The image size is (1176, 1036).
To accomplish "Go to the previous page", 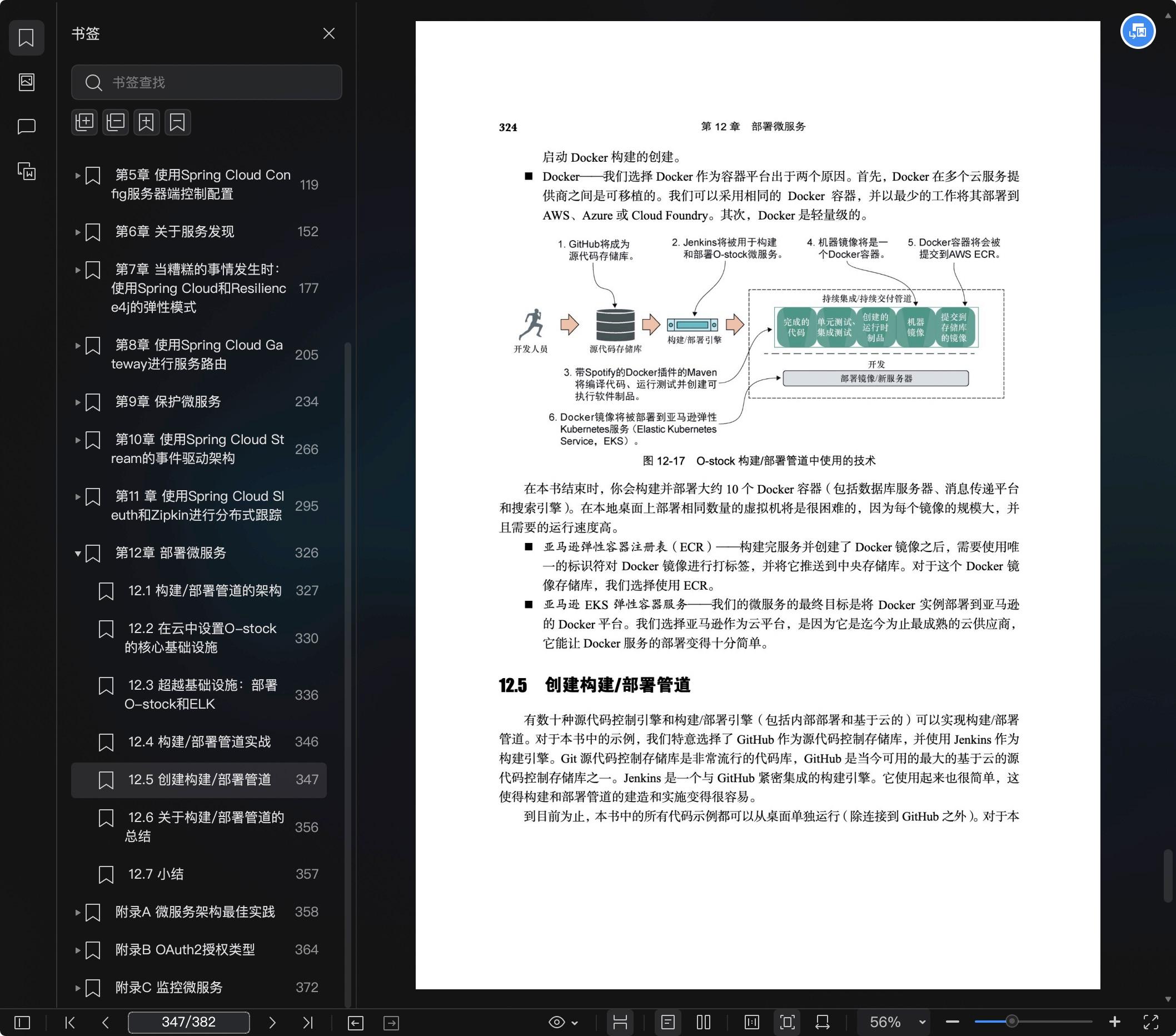I will (105, 1022).
